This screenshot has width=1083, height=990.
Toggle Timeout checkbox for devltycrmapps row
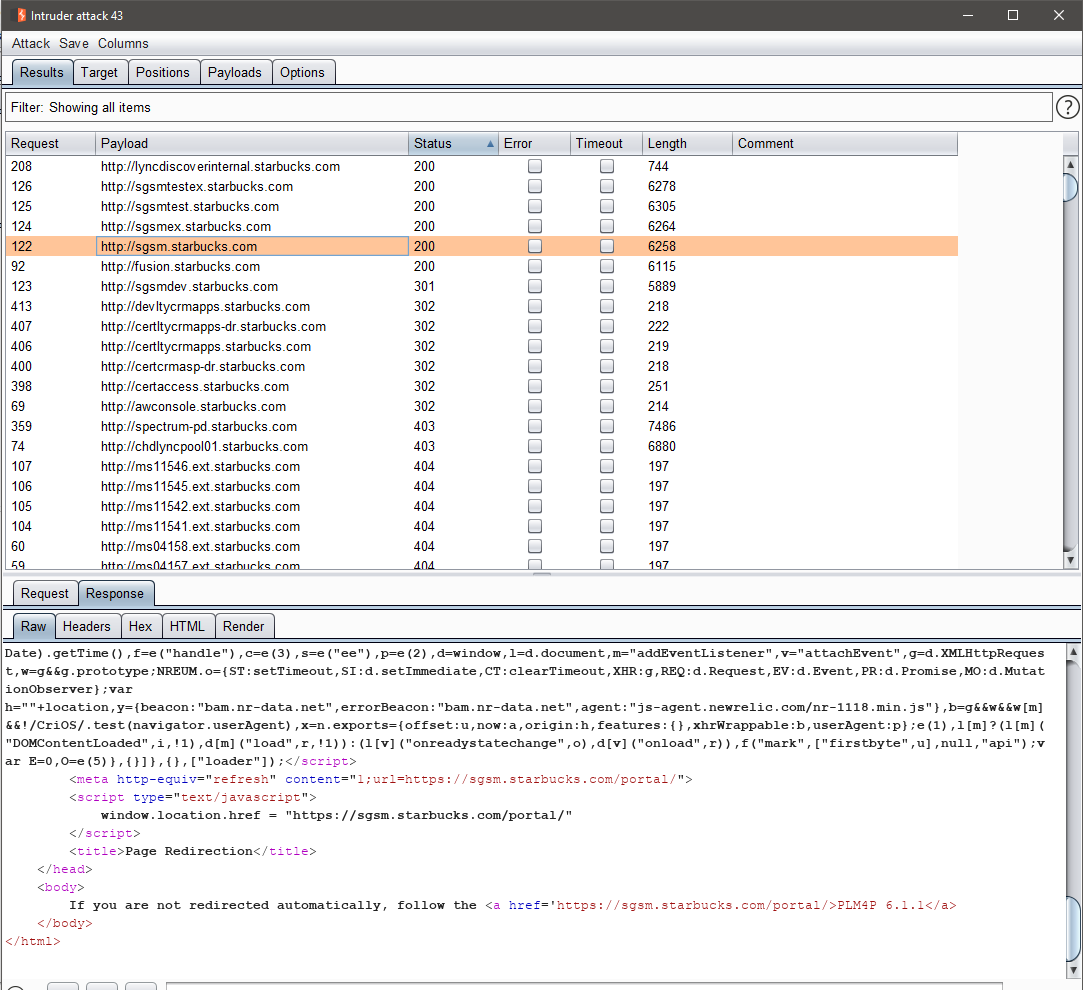tap(606, 307)
